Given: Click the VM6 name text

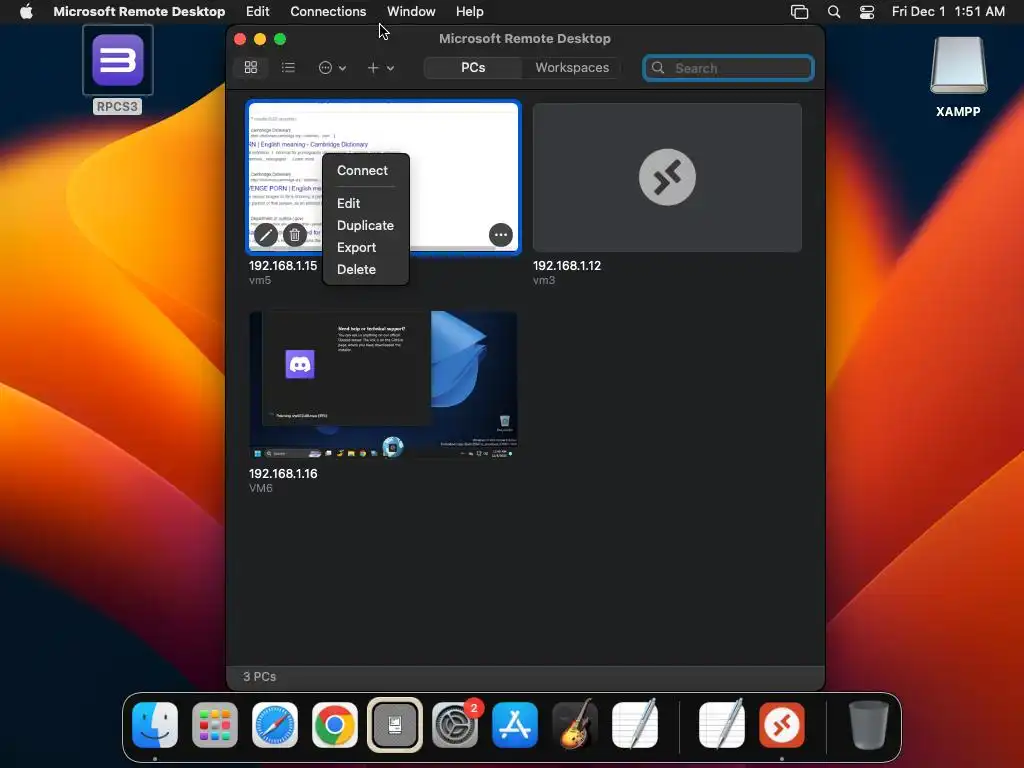Looking at the screenshot, I should click(261, 488).
